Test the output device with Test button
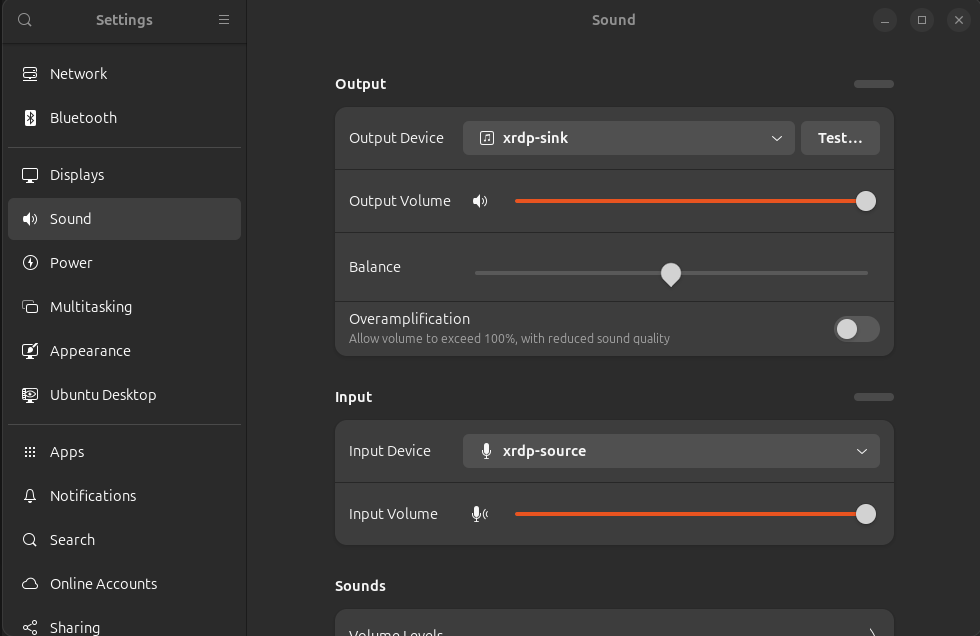The height and width of the screenshot is (636, 980). click(840, 138)
